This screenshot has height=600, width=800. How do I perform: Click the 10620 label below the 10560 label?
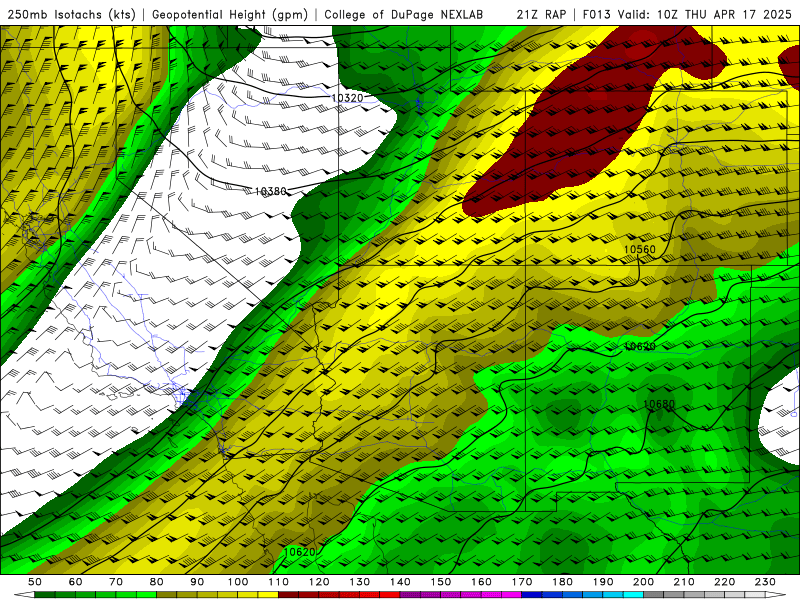640,346
